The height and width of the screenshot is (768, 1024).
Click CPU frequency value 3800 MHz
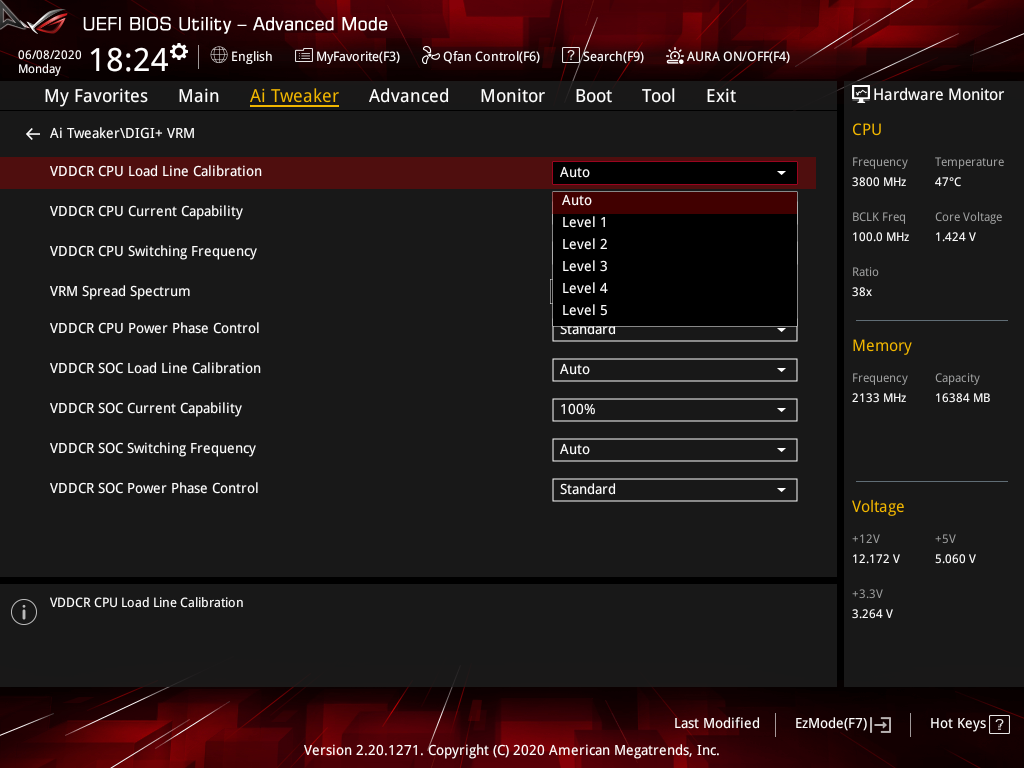(x=879, y=182)
